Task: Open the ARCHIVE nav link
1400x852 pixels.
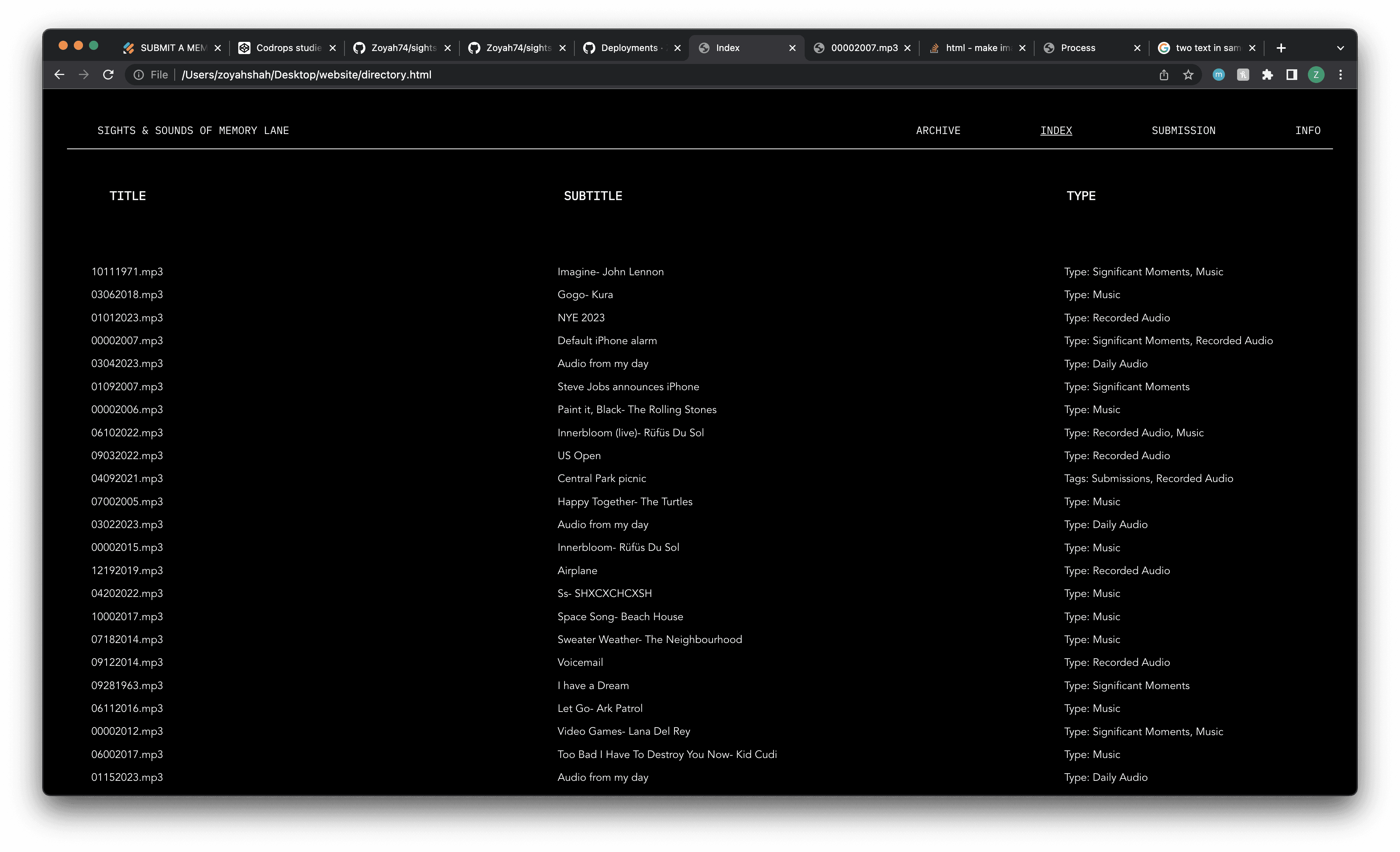Action: click(x=938, y=131)
